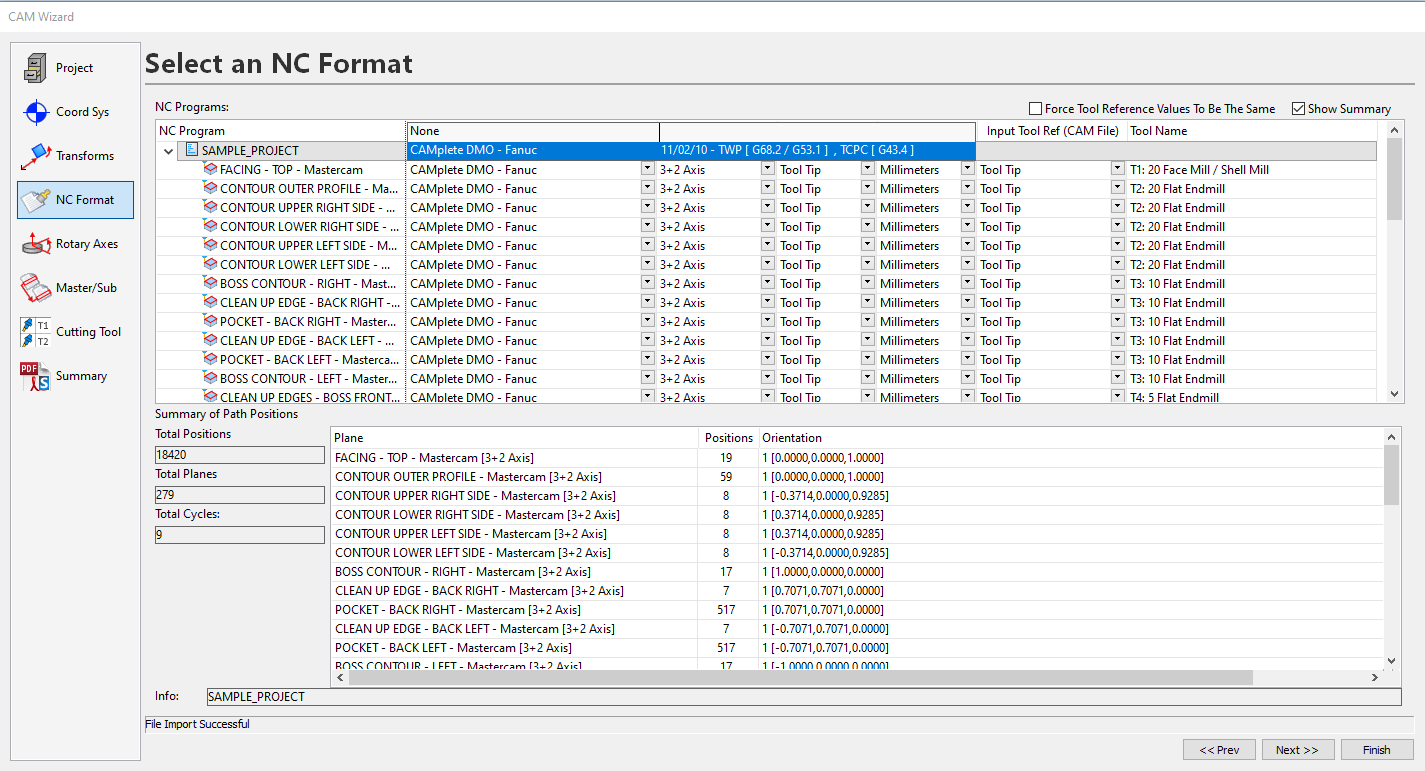This screenshot has width=1425, height=771.
Task: Click the "File Import Successful" status message
Action: point(197,724)
